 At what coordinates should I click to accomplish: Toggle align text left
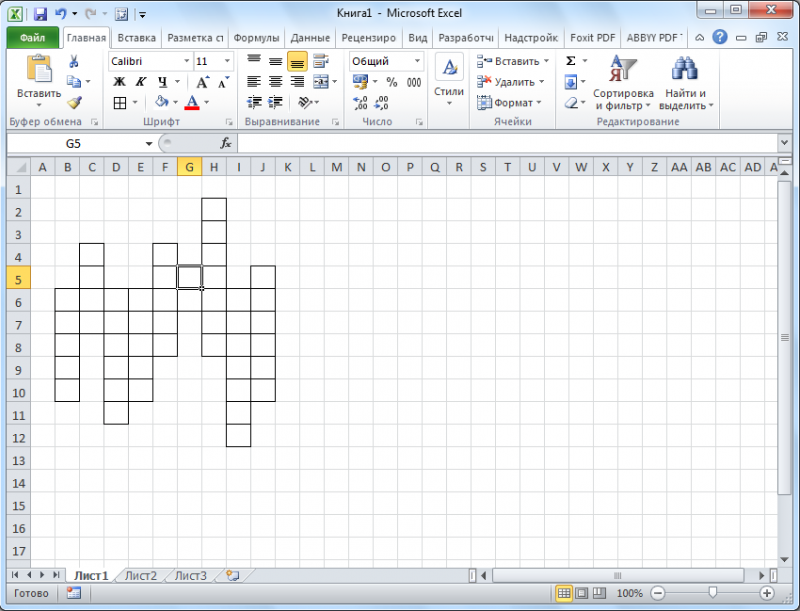pyautogui.click(x=254, y=82)
